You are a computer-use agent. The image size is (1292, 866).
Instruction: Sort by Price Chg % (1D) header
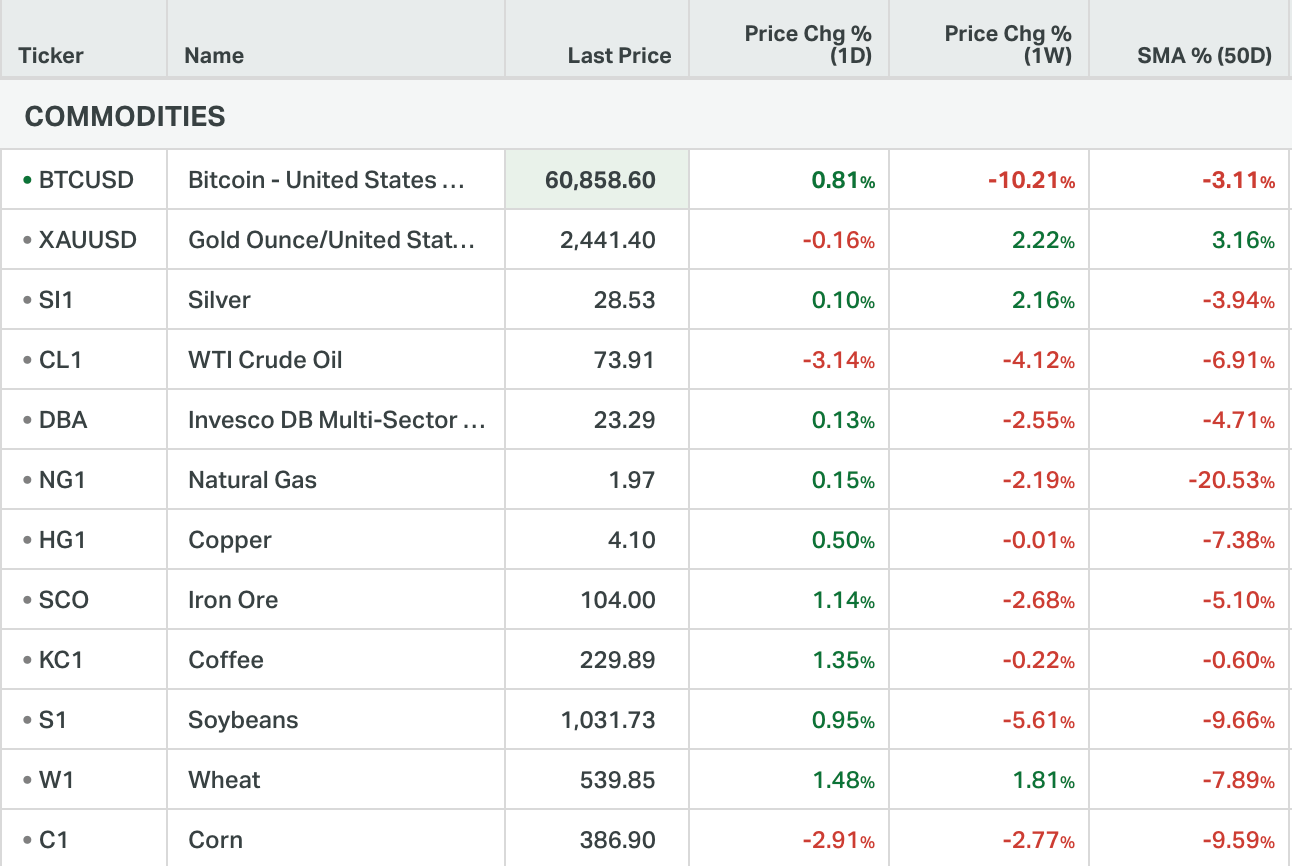pyautogui.click(x=808, y=45)
